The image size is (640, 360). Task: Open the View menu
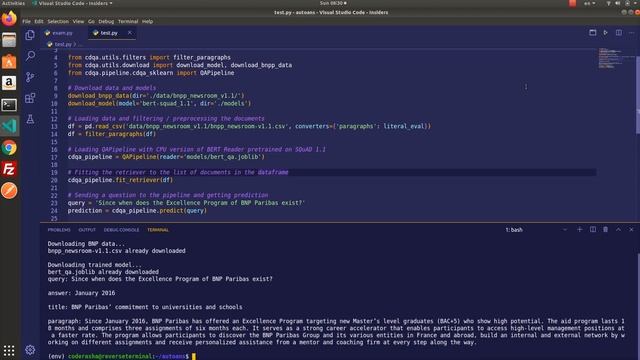[78, 21]
